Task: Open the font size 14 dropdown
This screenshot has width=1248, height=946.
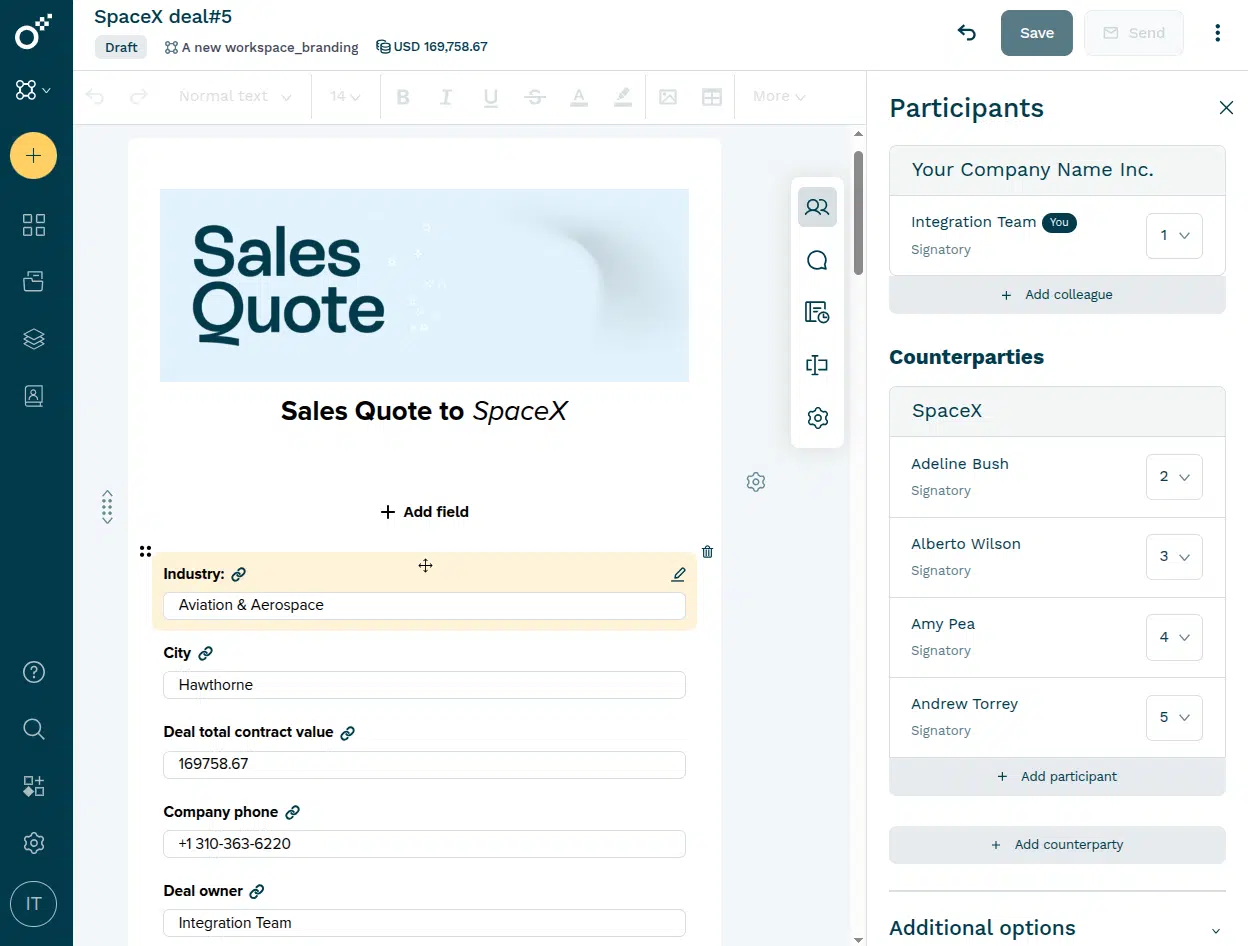Action: point(345,96)
